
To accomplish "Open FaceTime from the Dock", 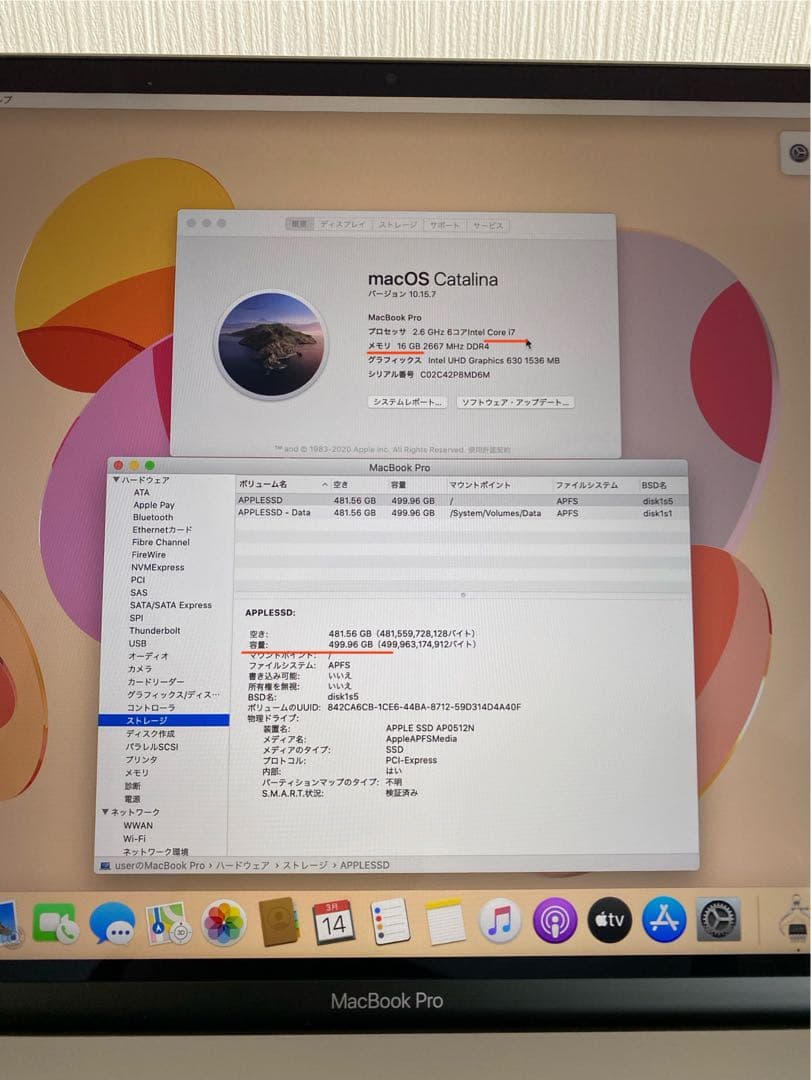I will pos(55,924).
